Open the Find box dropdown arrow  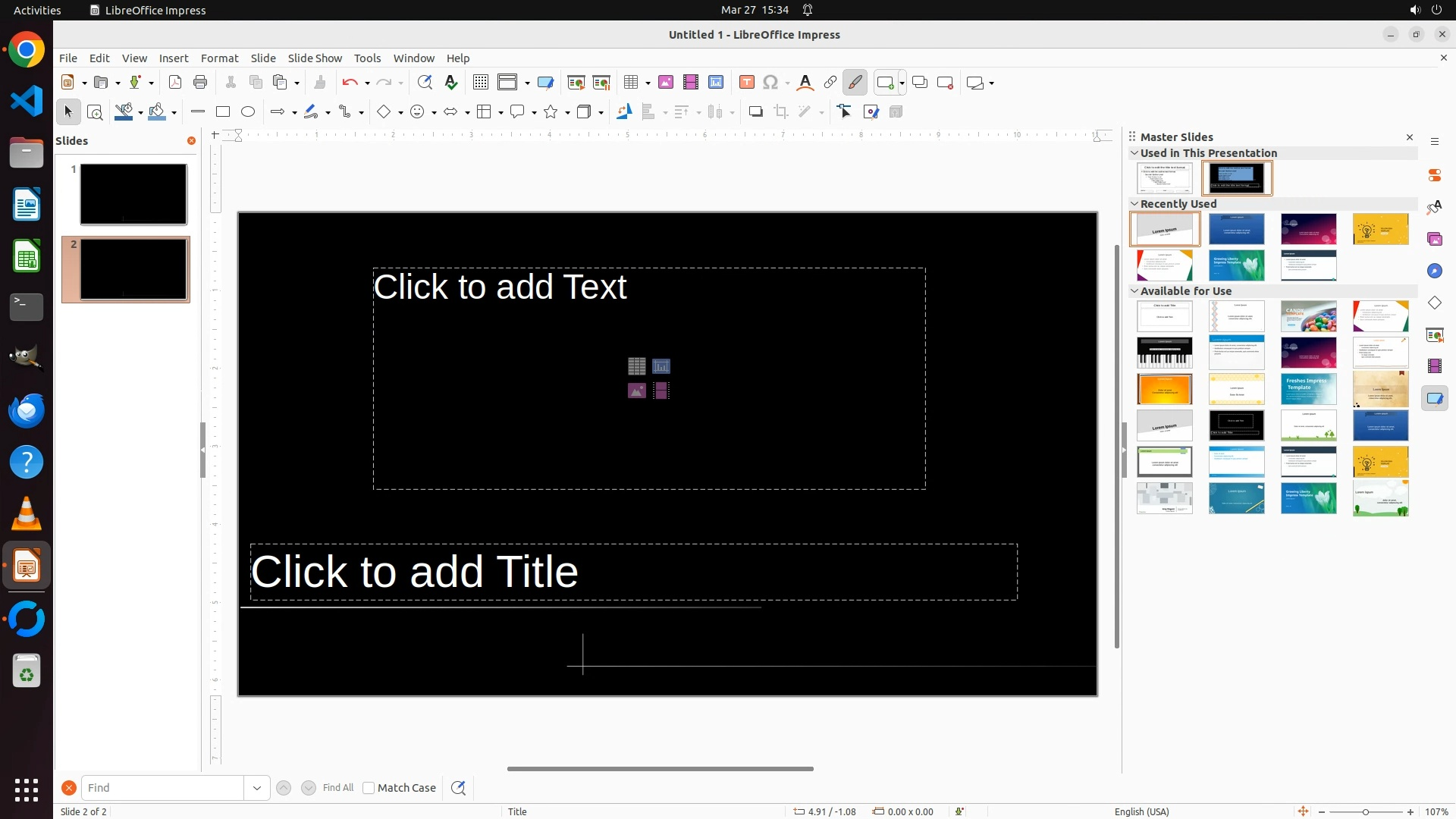click(257, 788)
